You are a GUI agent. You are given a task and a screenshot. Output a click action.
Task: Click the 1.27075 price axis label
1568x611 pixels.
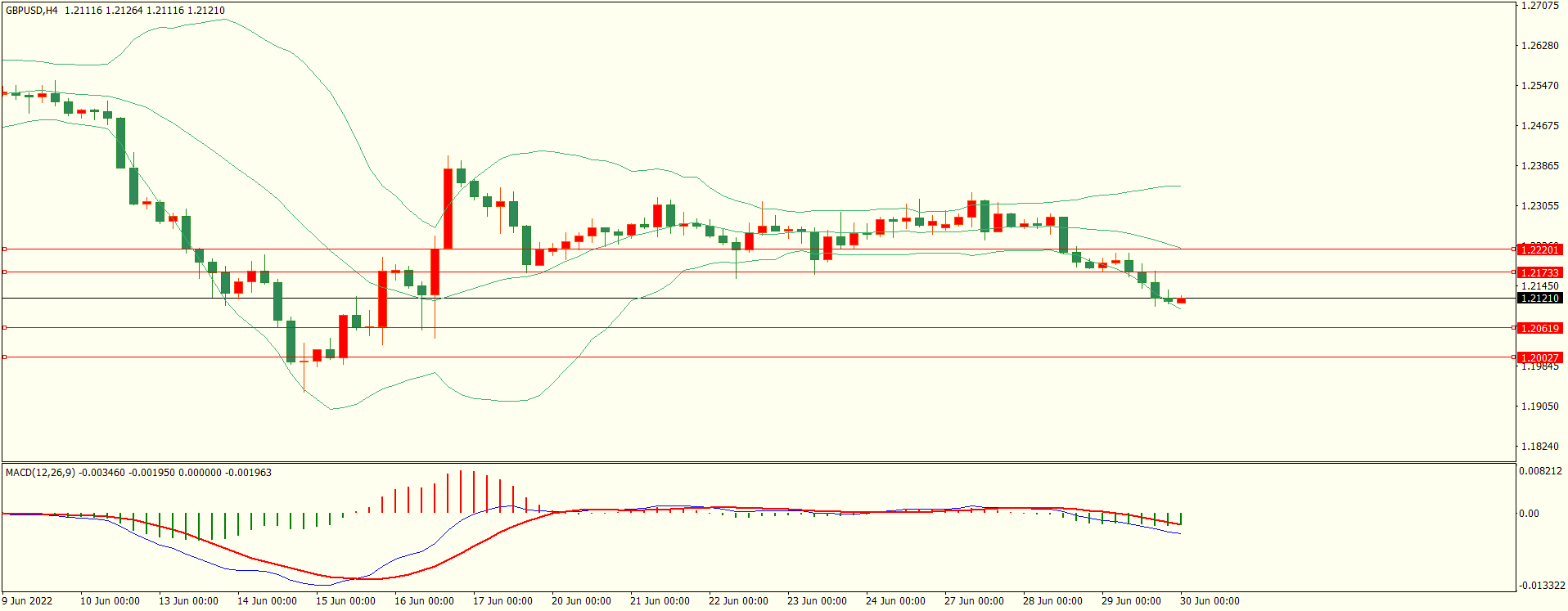pos(1539,6)
